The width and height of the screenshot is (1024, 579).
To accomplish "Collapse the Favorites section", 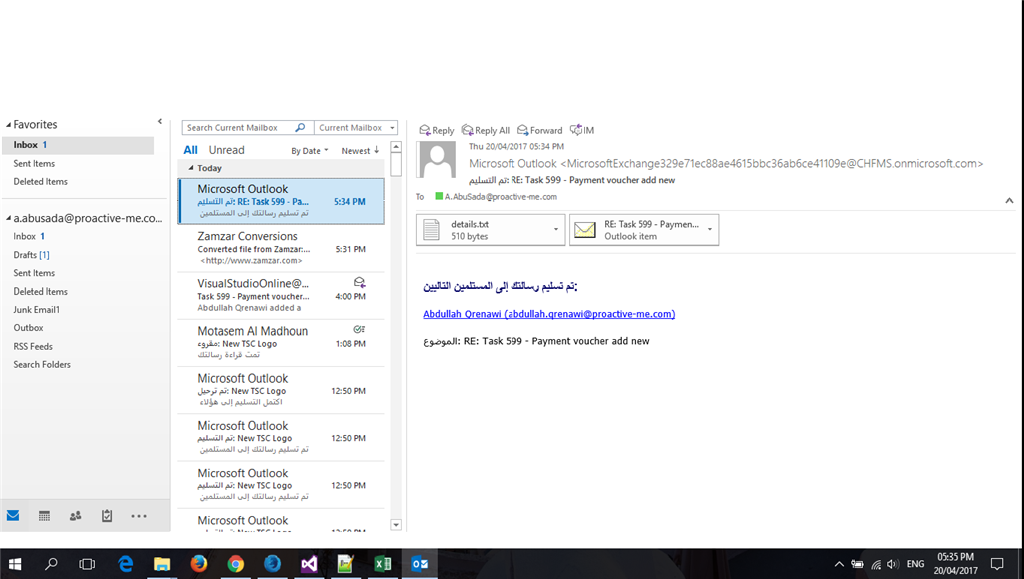I will pos(8,125).
